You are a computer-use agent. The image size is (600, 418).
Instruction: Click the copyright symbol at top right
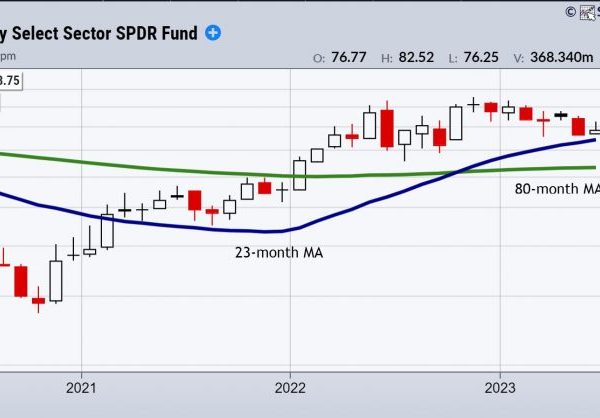click(x=570, y=11)
